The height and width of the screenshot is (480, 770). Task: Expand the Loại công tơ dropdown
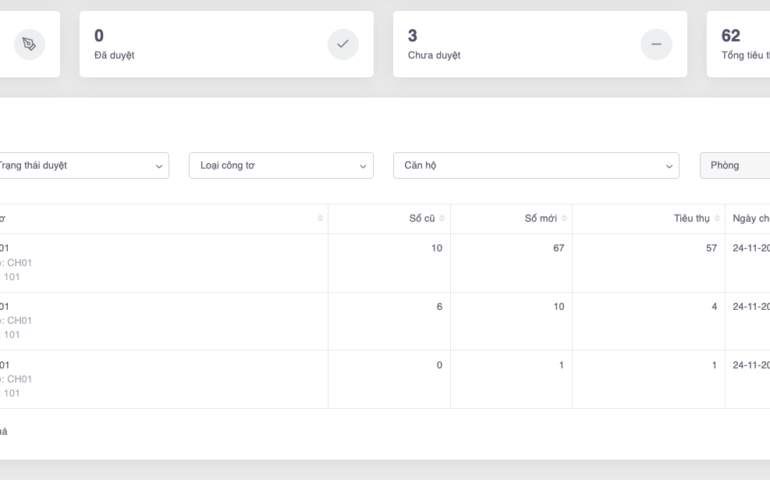pyautogui.click(x=280, y=165)
